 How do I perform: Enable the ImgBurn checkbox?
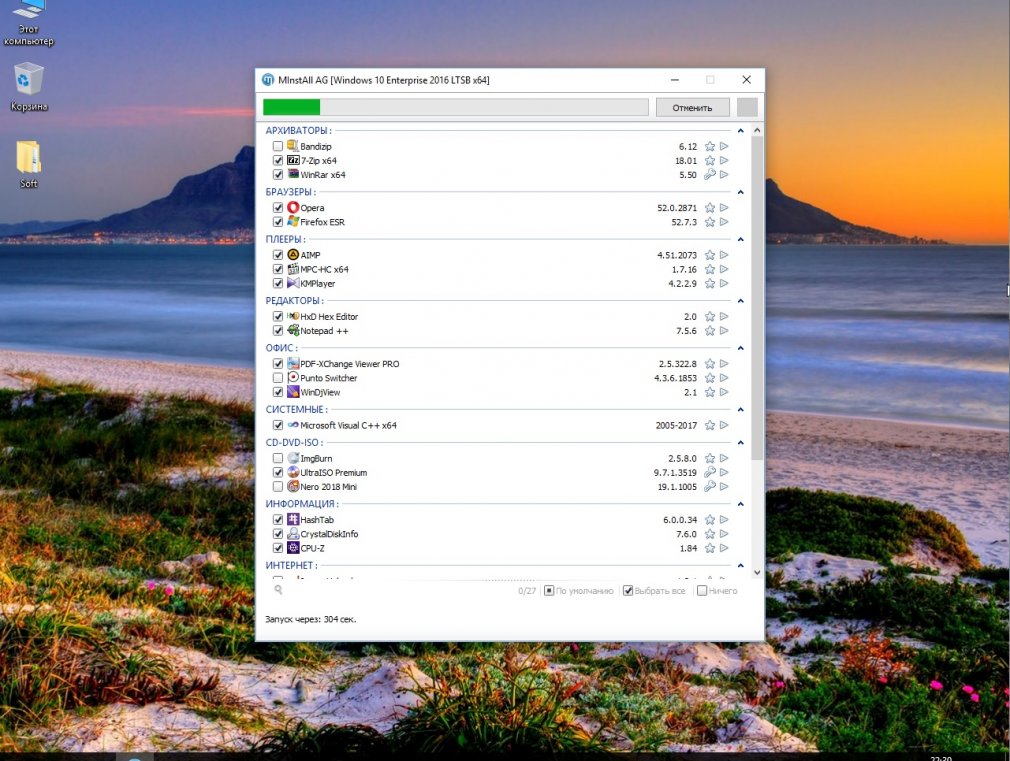pyautogui.click(x=278, y=458)
